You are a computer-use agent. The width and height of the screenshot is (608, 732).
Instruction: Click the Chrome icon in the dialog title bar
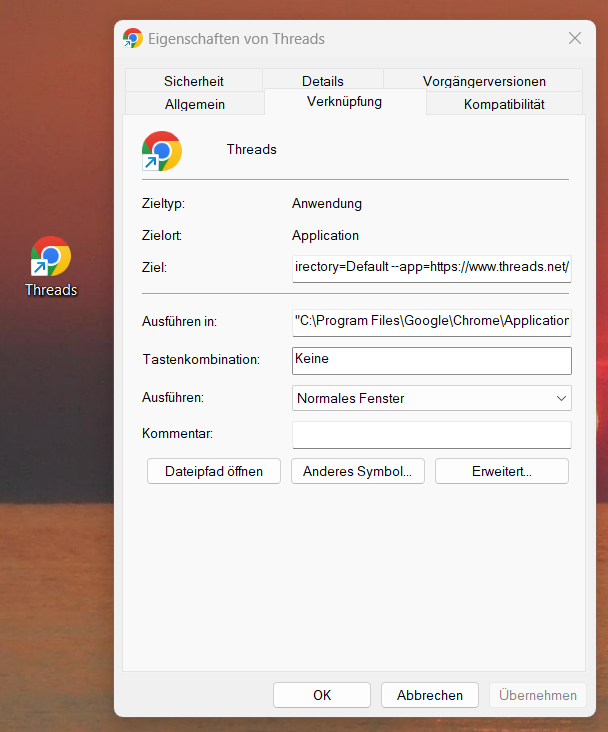click(x=133, y=38)
